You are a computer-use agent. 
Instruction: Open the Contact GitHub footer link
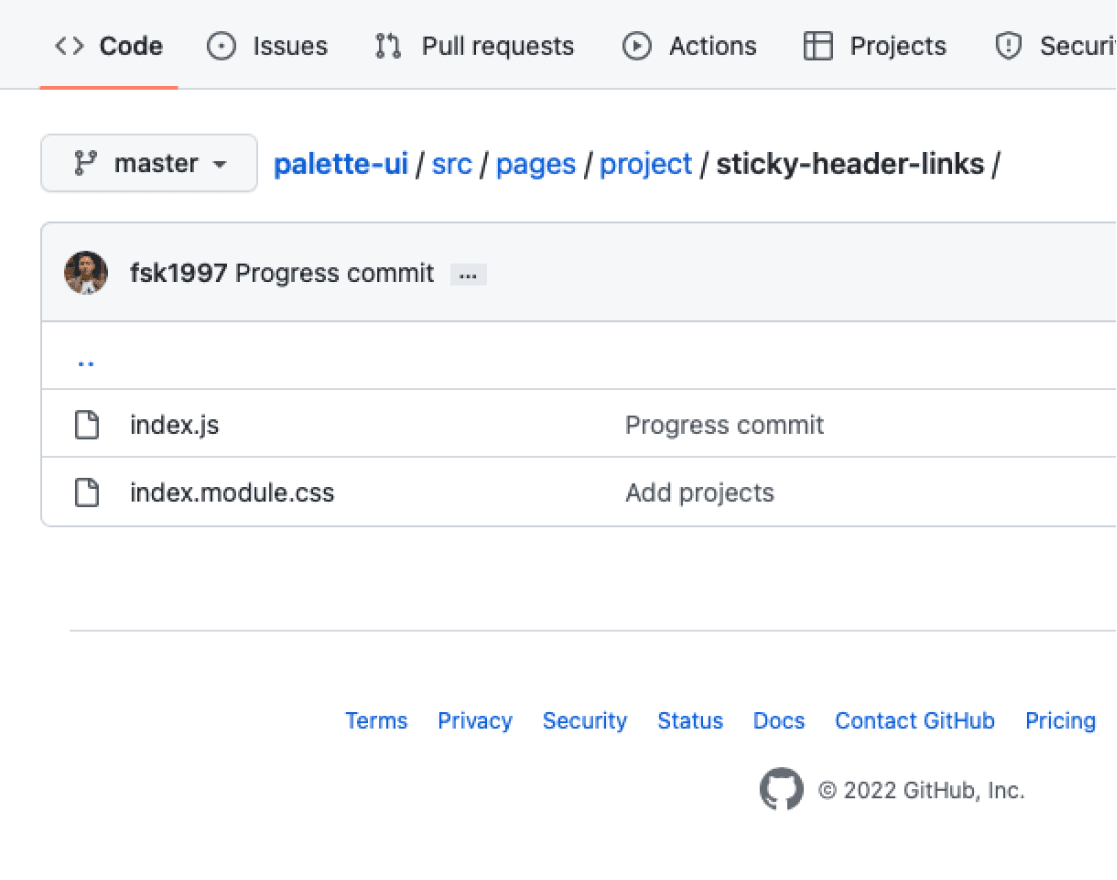pos(915,721)
